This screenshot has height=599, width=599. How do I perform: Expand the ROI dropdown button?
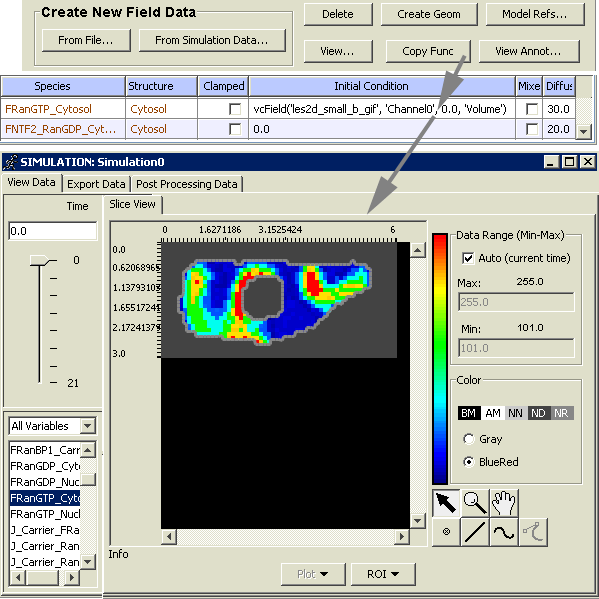click(x=383, y=574)
